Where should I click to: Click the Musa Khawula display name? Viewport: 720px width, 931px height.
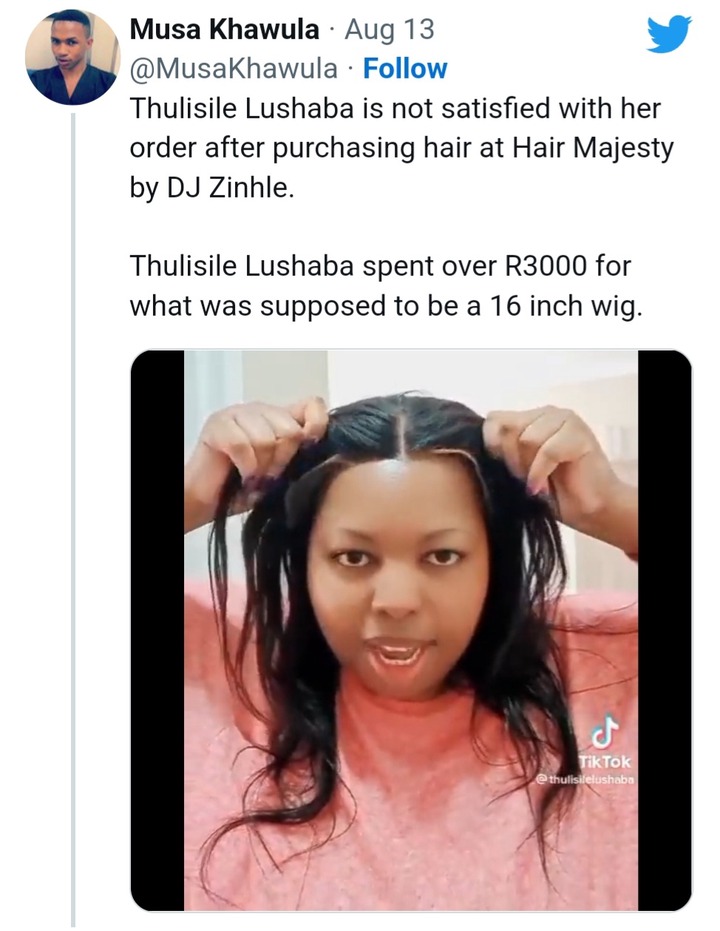(224, 30)
